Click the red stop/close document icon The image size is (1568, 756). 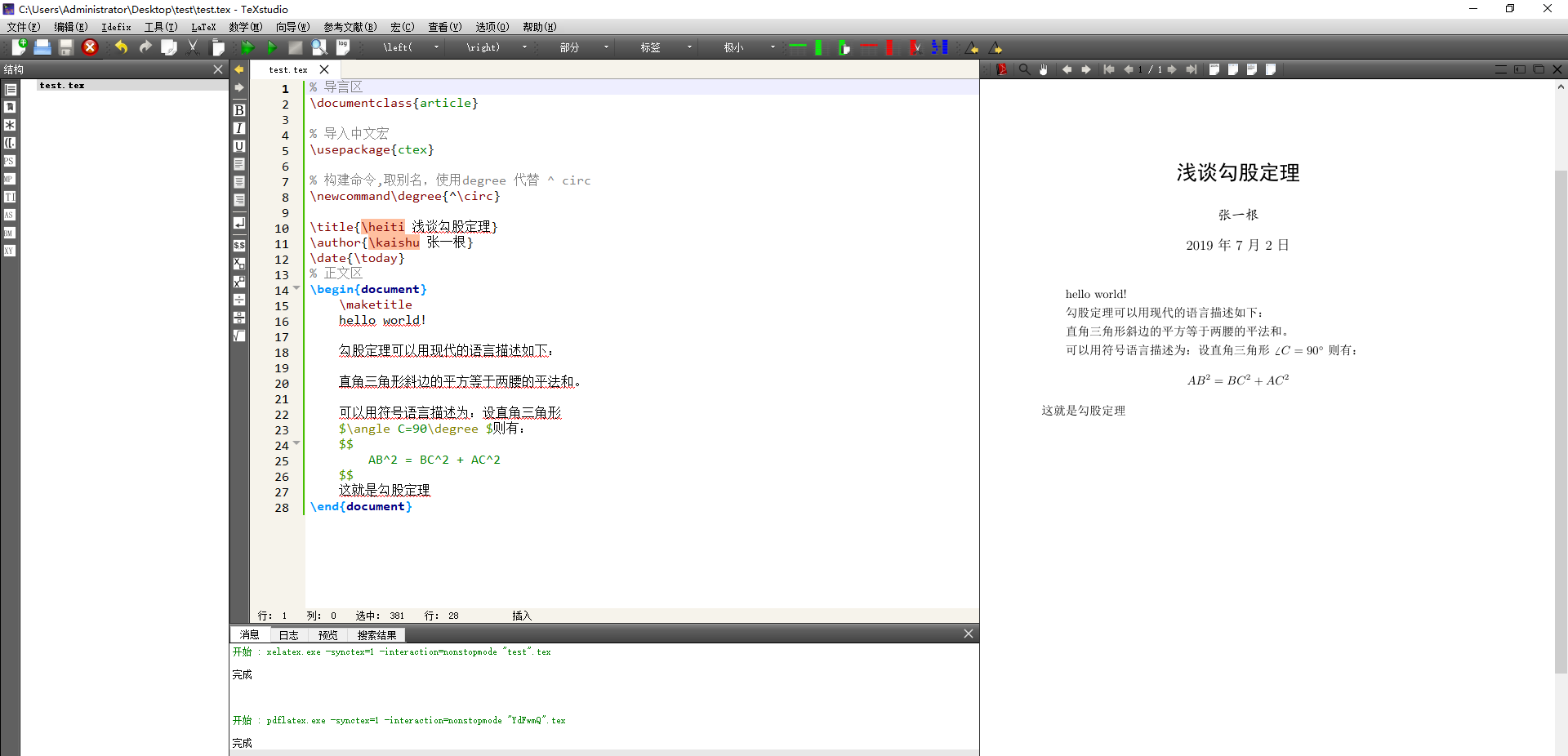point(90,47)
